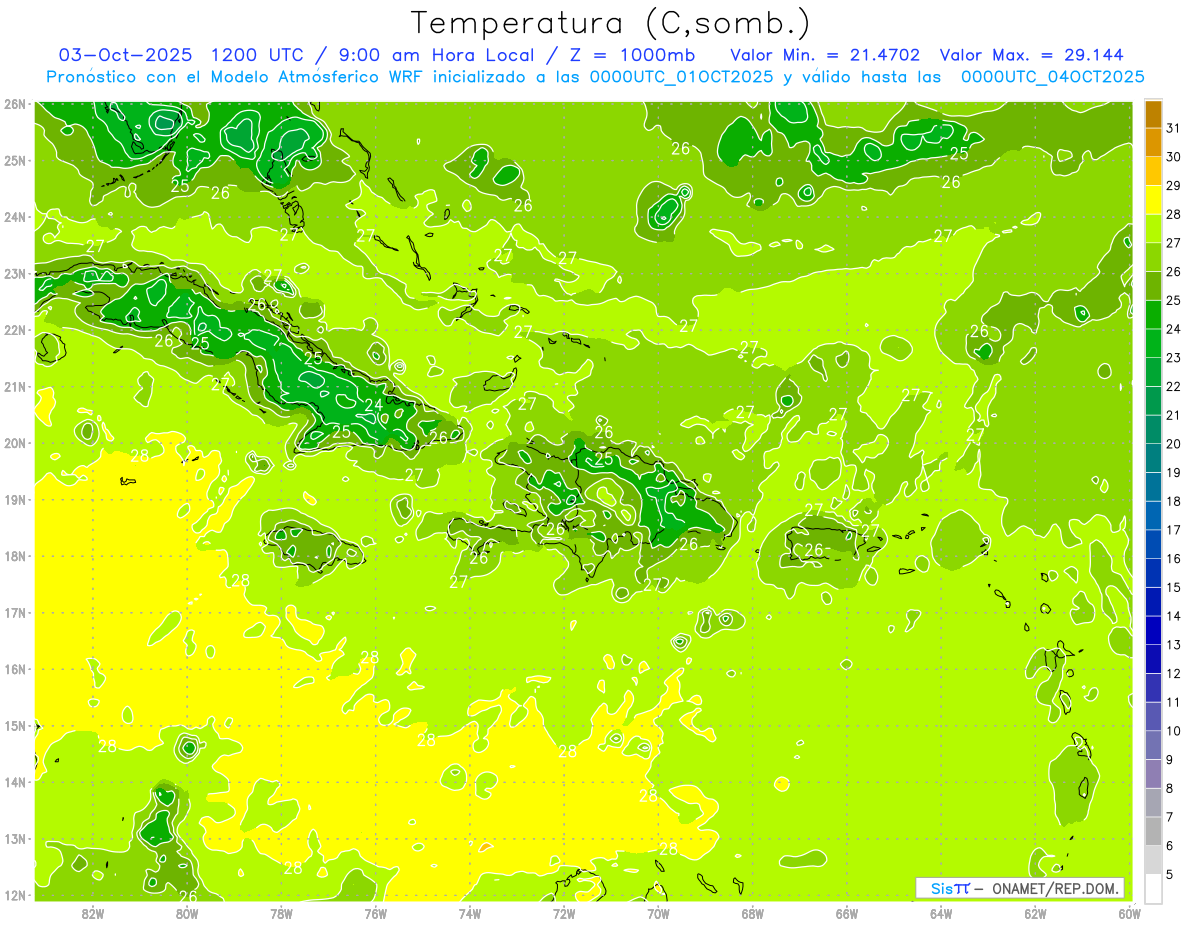Click the 19N latitude axis label
The image size is (1200, 927).
(x=16, y=499)
